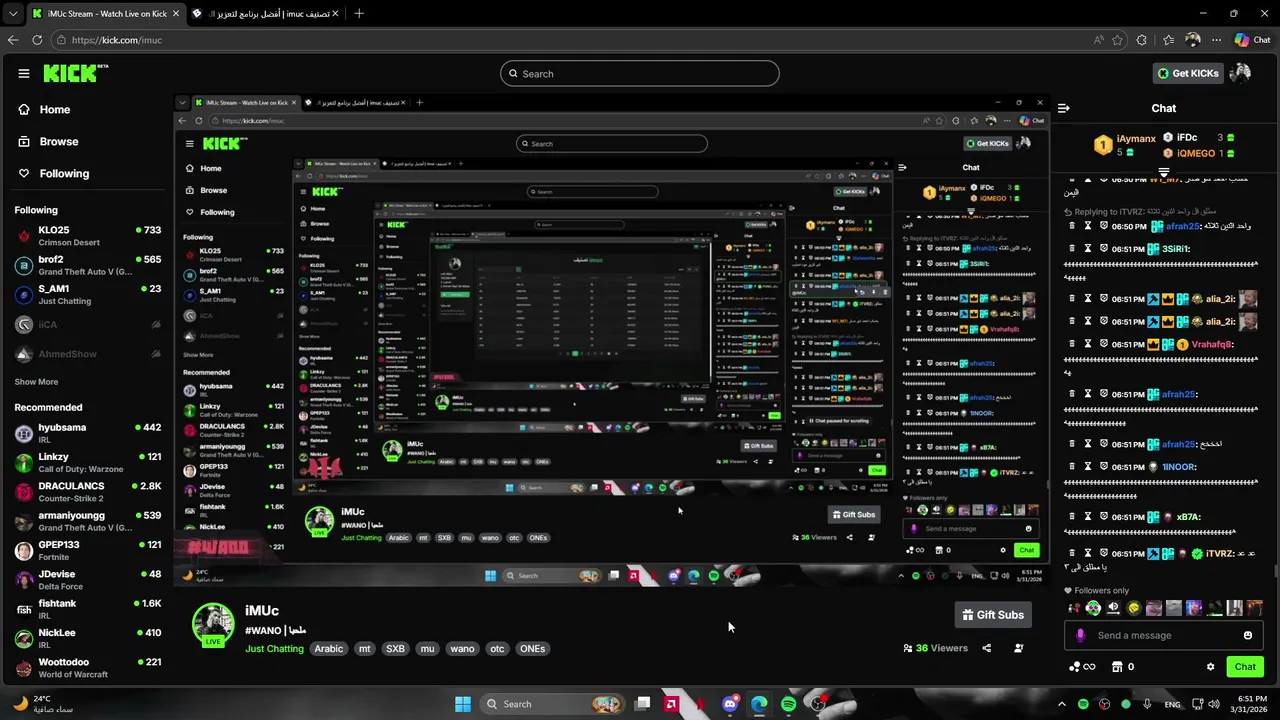Expand the gift leaderboard handle
The height and width of the screenshot is (720, 1280).
[x=1163, y=172]
